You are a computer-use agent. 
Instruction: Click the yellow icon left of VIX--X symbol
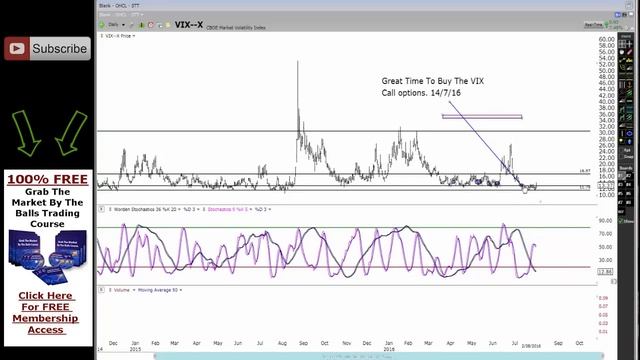point(168,25)
